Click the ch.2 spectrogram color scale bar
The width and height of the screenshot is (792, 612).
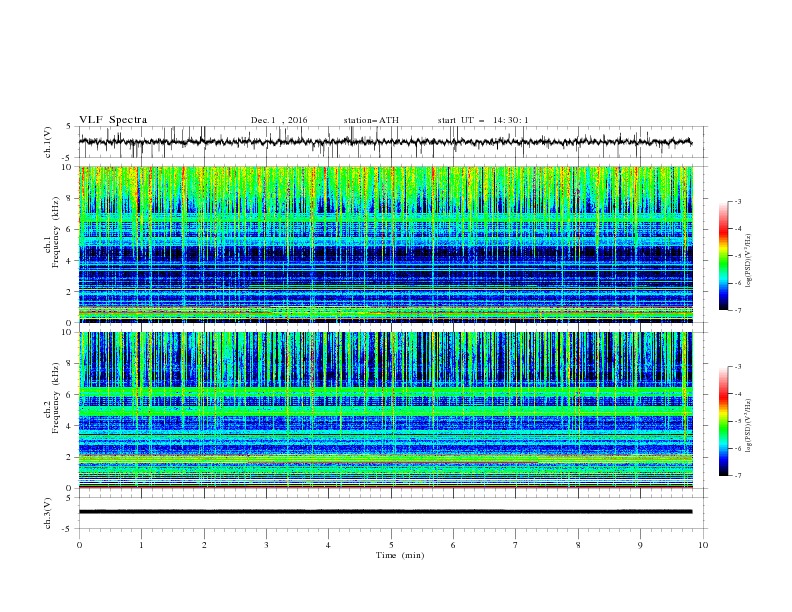click(x=724, y=421)
